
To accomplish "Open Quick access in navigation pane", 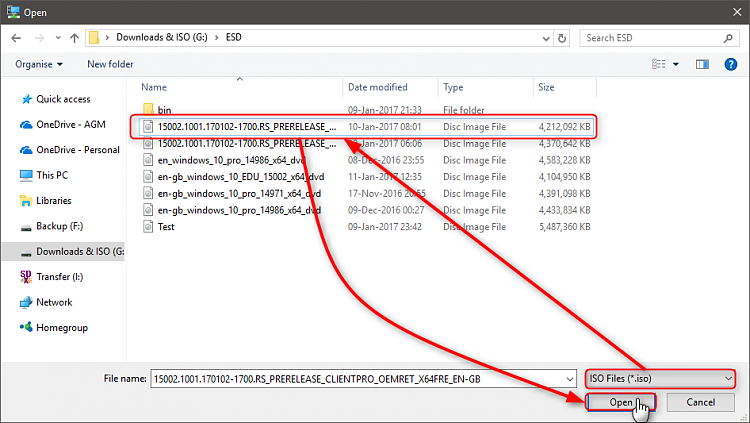I will click(x=63, y=99).
